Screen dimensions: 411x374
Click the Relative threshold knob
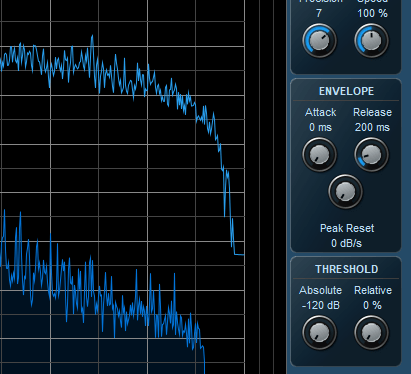(x=371, y=333)
